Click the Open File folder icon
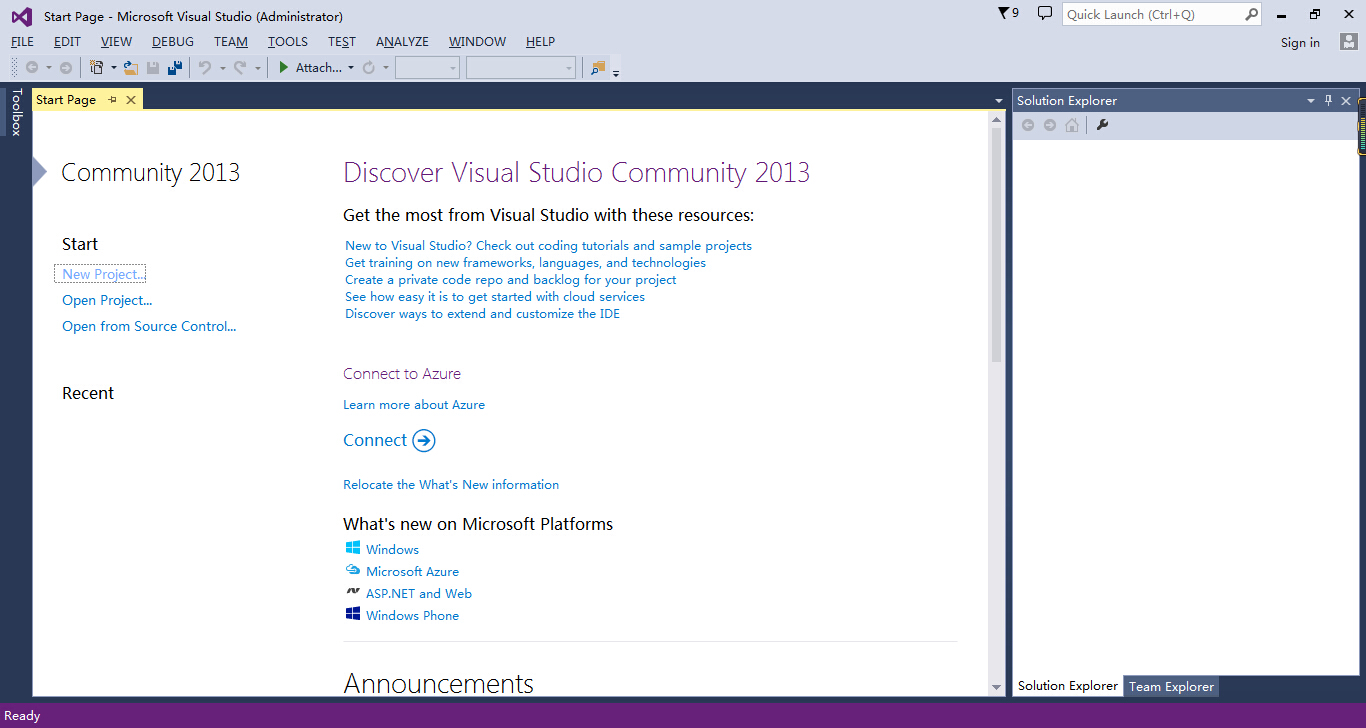1366x728 pixels. (x=130, y=68)
